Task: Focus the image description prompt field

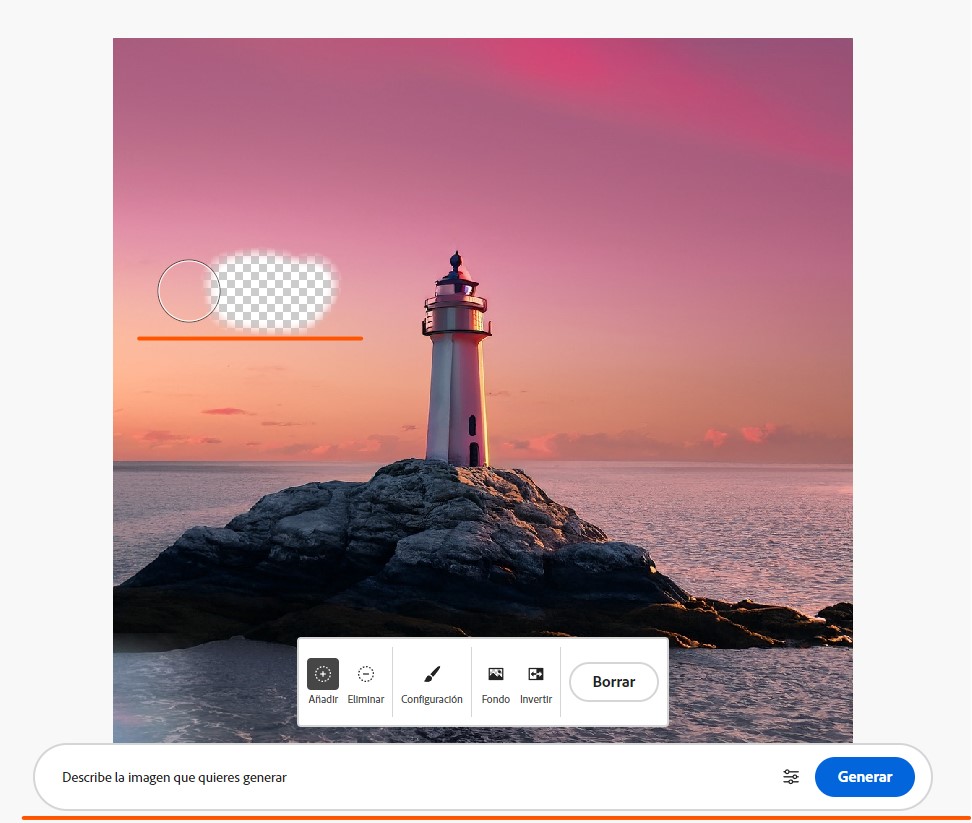Action: pyautogui.click(x=400, y=777)
